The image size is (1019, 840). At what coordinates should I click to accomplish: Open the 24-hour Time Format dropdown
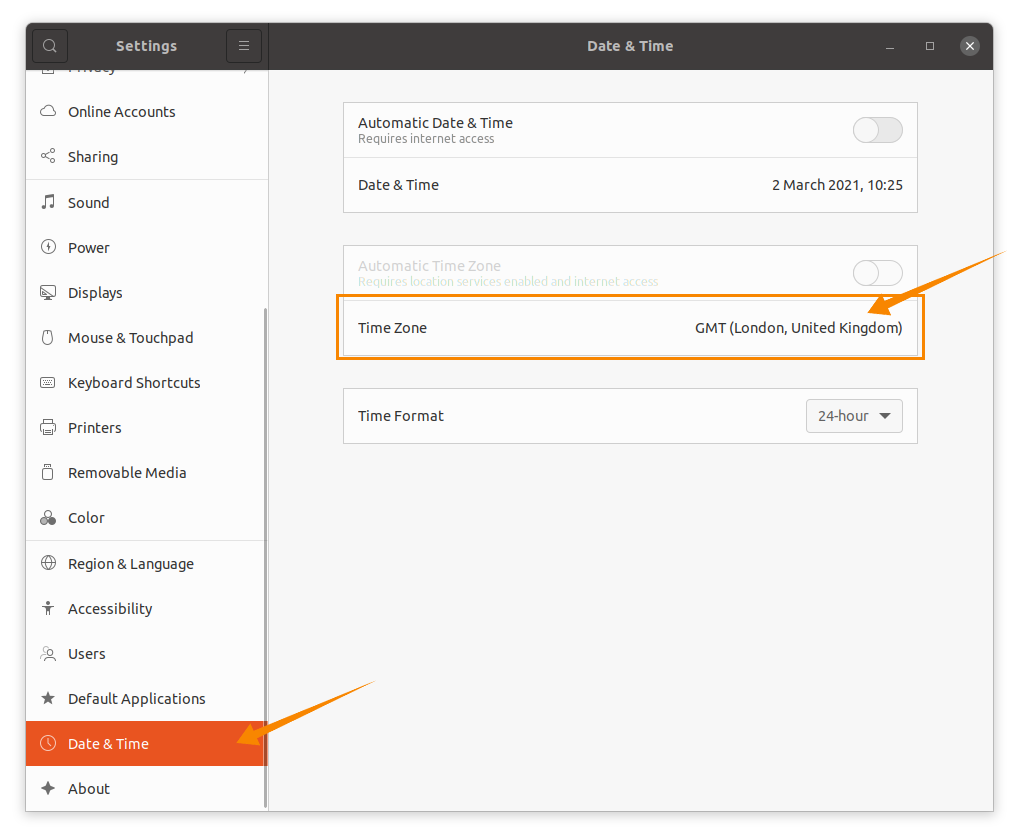pos(854,416)
